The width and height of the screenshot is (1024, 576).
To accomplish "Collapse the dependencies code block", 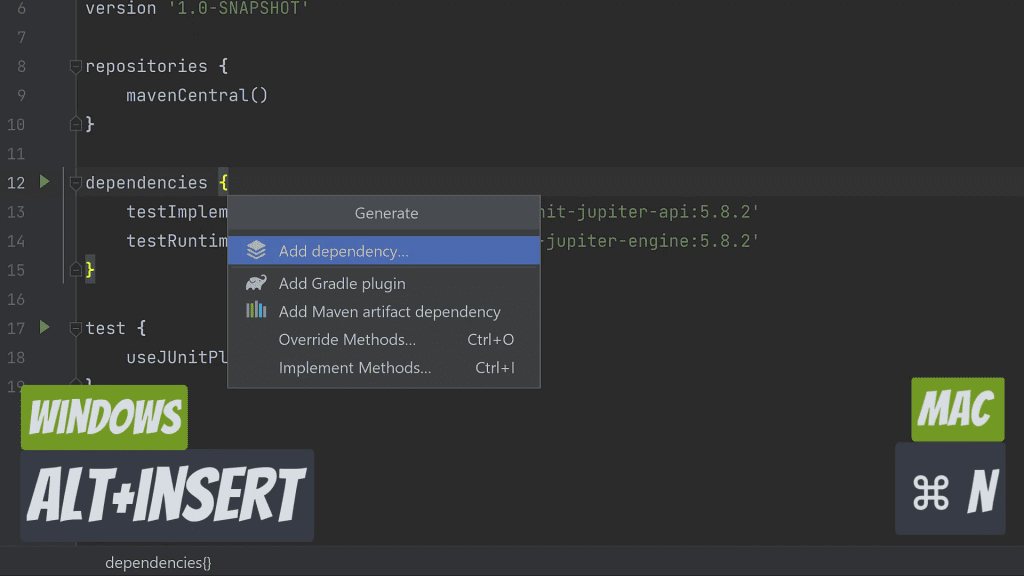I will [x=75, y=182].
